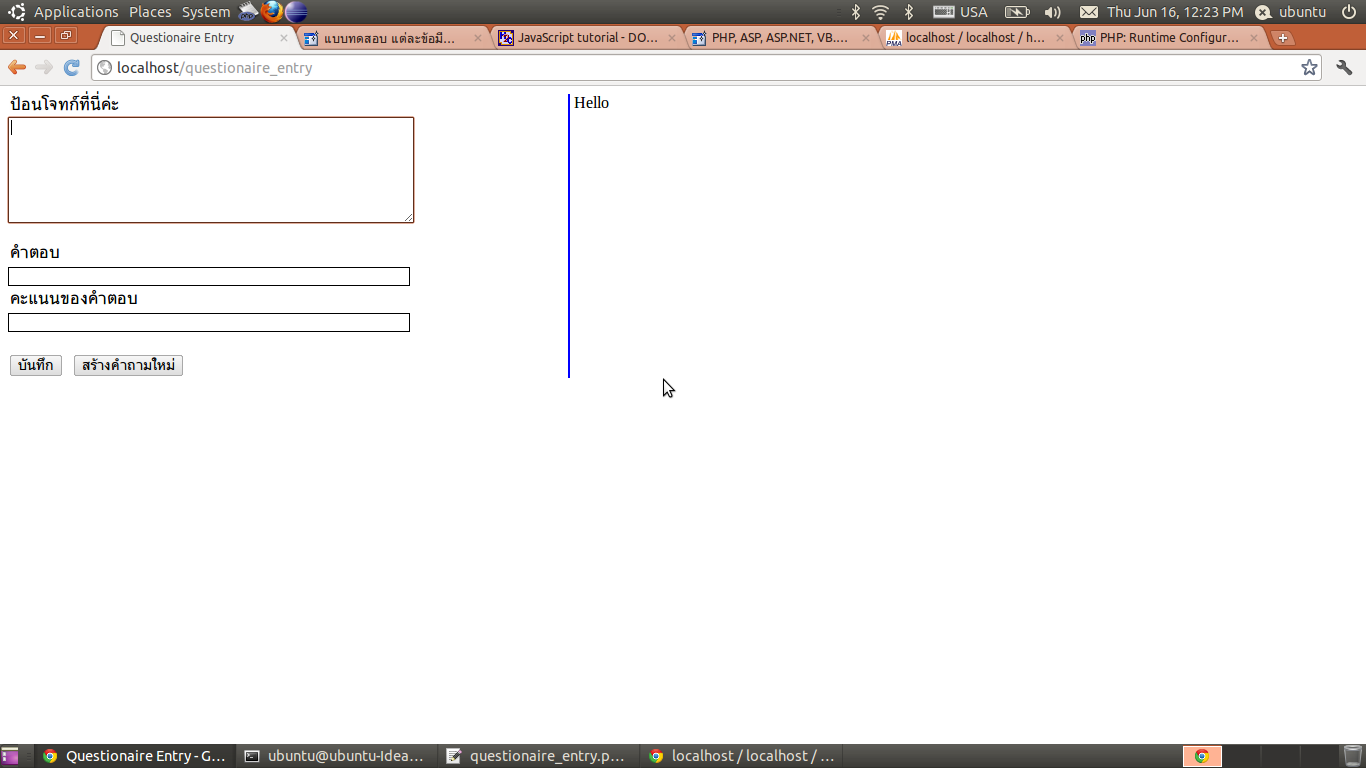Click the คะแนนของคำตอบ label

pos(73,299)
